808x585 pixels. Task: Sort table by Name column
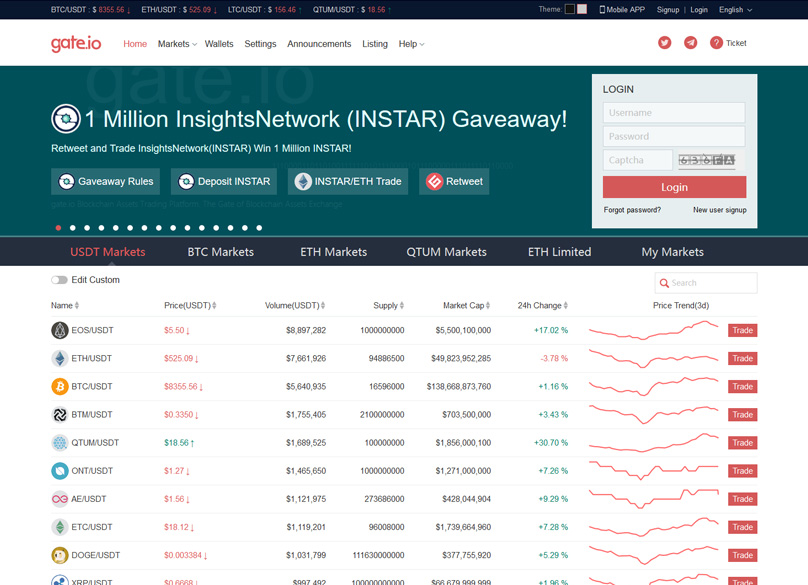click(x=65, y=306)
